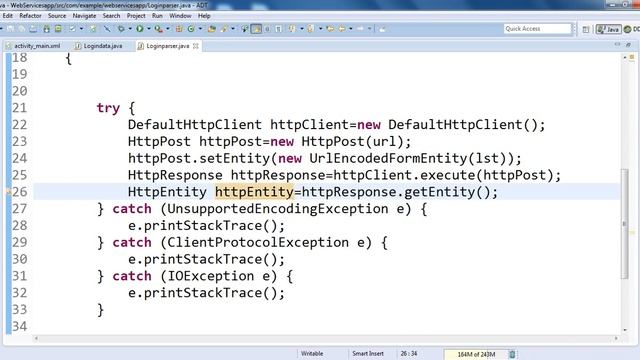Click the heap status 164M of 243M bar
This screenshot has width=640, height=360.
476,354
